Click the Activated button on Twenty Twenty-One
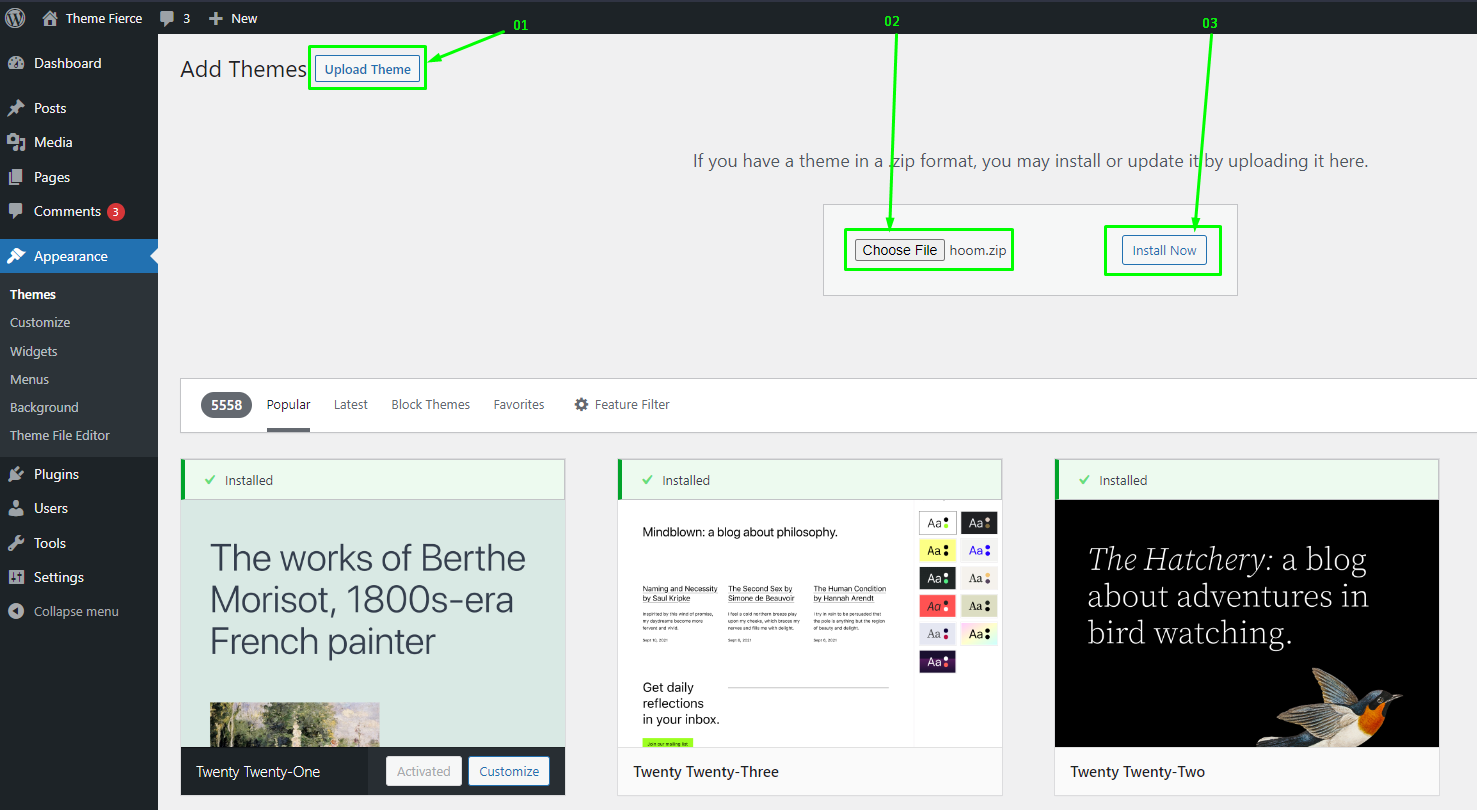Image resolution: width=1477 pixels, height=810 pixels. coord(424,771)
